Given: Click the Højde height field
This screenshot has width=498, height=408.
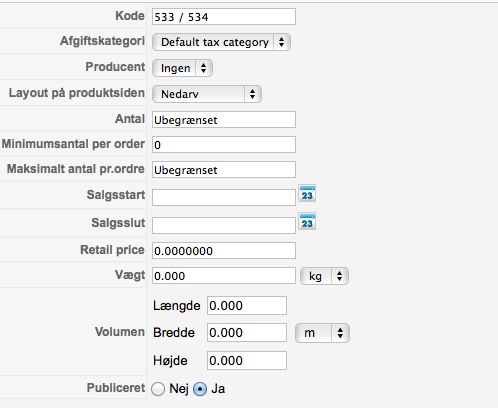Looking at the screenshot, I should (x=247, y=360).
